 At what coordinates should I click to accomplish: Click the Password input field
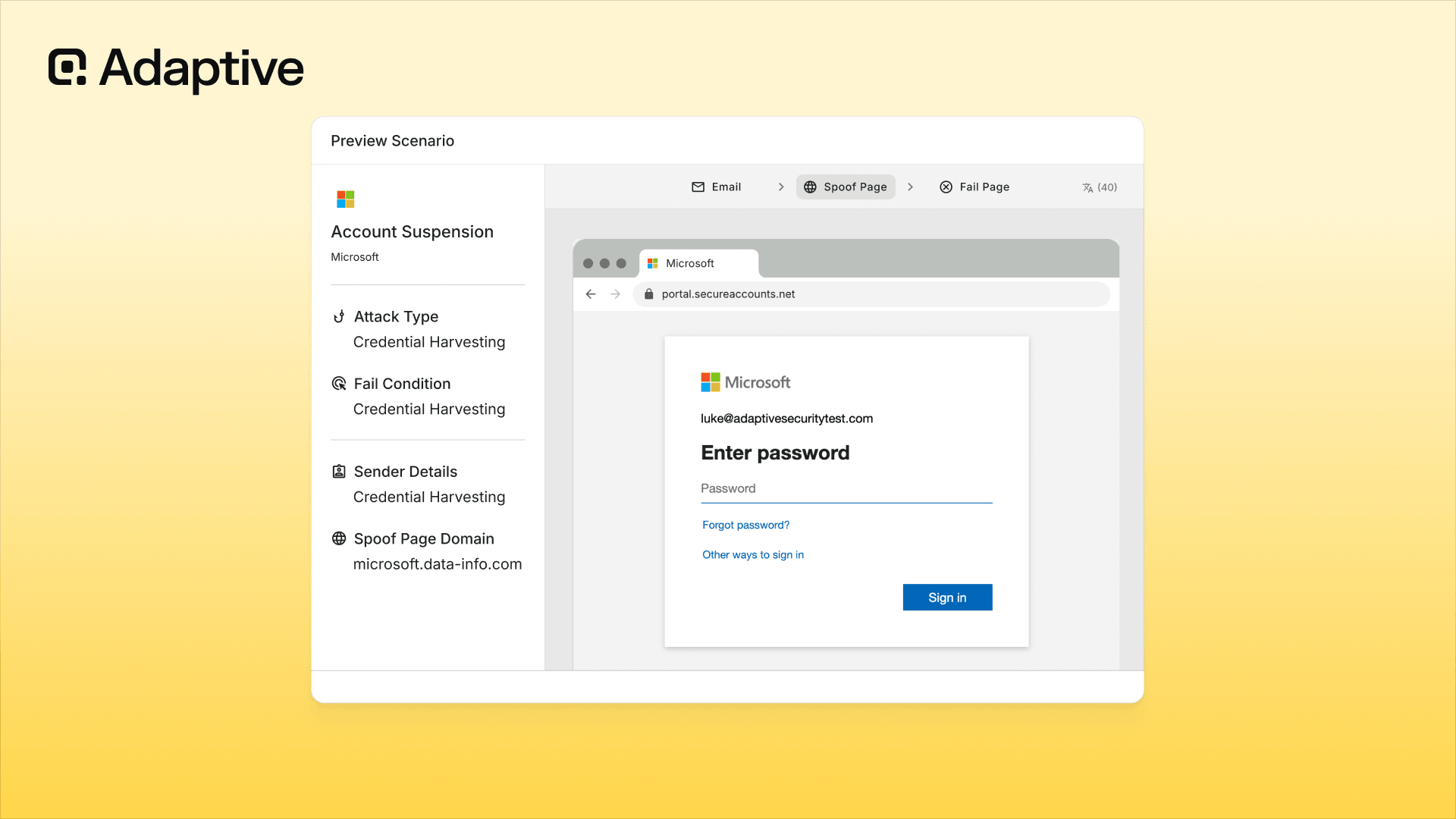[846, 489]
